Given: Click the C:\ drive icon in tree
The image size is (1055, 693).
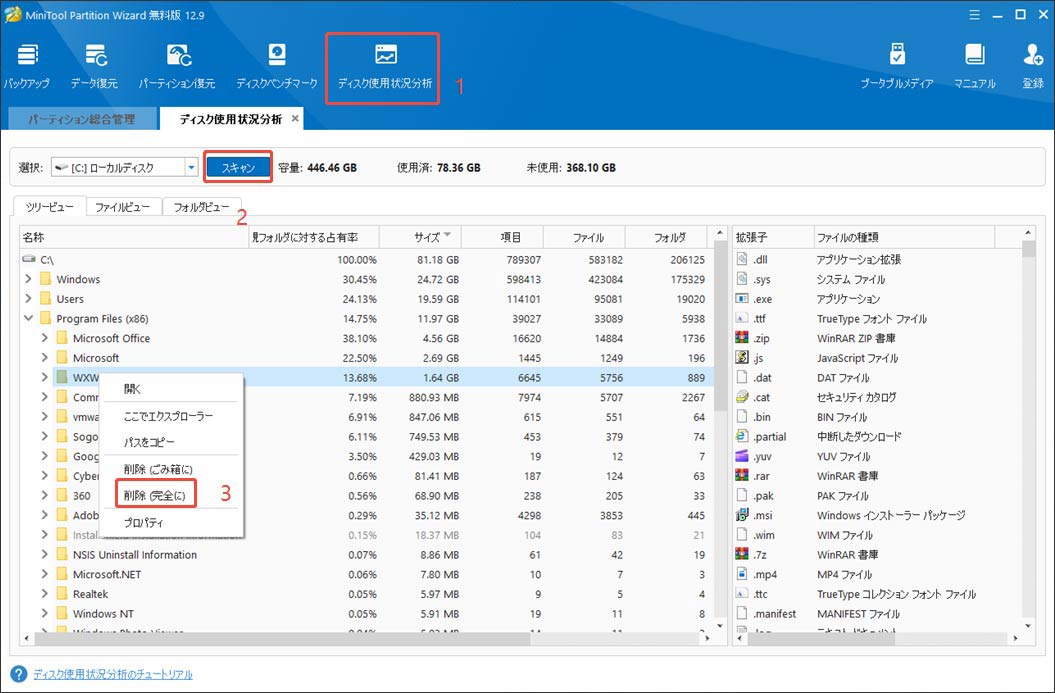Looking at the screenshot, I should [x=29, y=259].
